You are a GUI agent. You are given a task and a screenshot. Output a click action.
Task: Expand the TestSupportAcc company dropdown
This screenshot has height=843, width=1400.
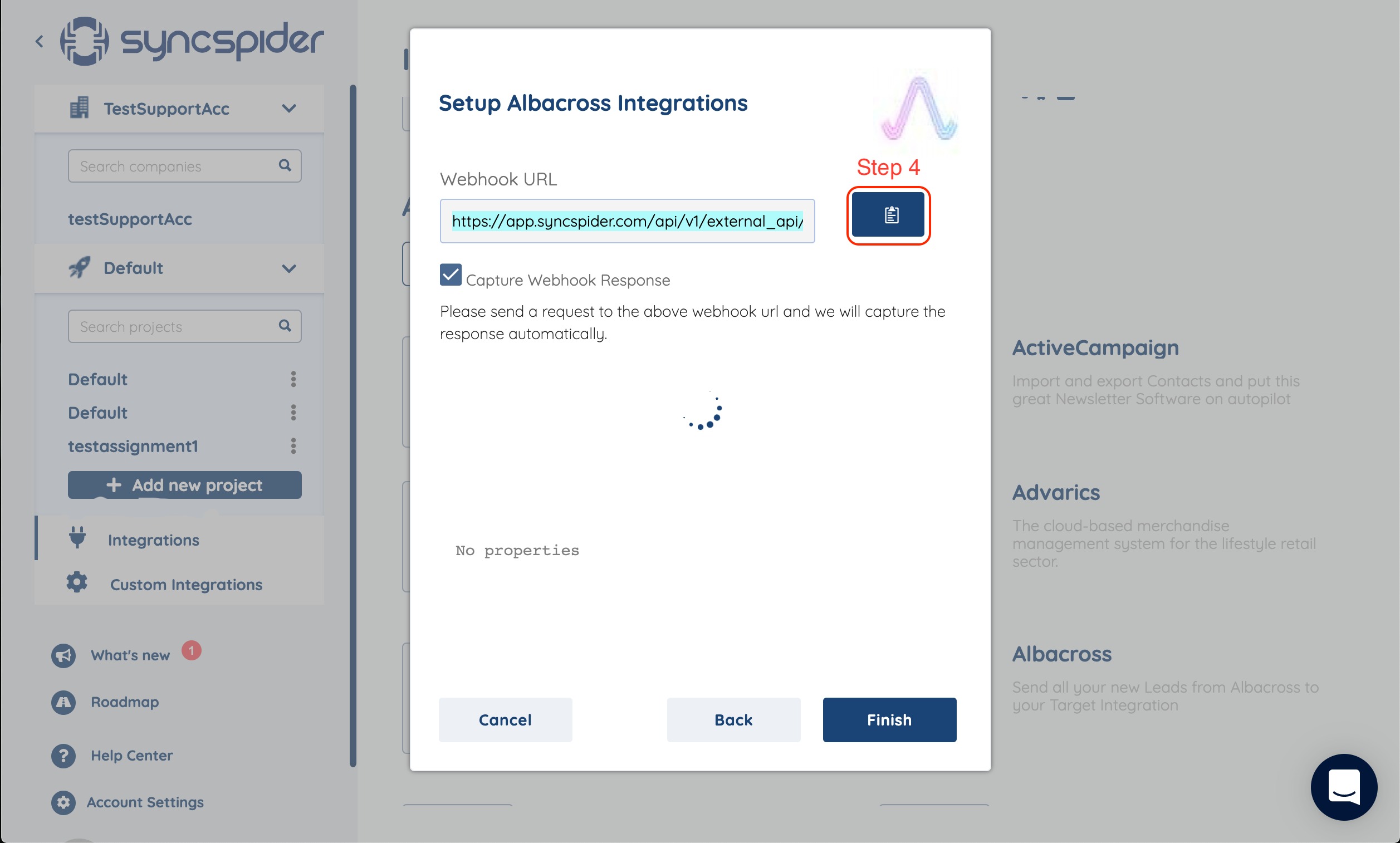click(x=290, y=108)
